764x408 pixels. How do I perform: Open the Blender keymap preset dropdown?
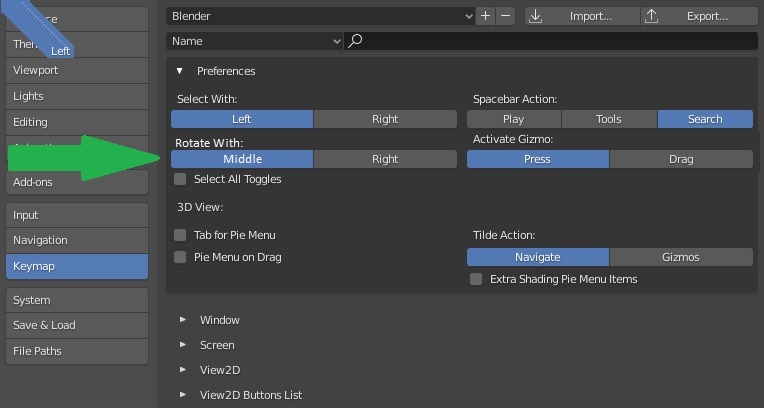pos(321,16)
